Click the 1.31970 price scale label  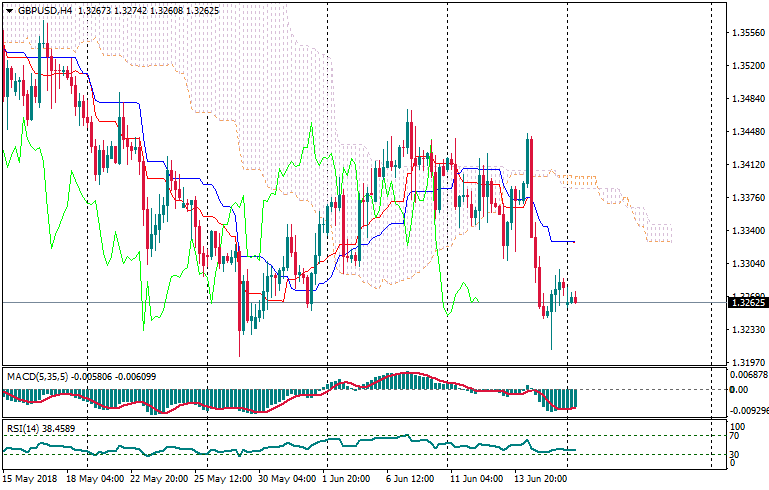[745, 363]
